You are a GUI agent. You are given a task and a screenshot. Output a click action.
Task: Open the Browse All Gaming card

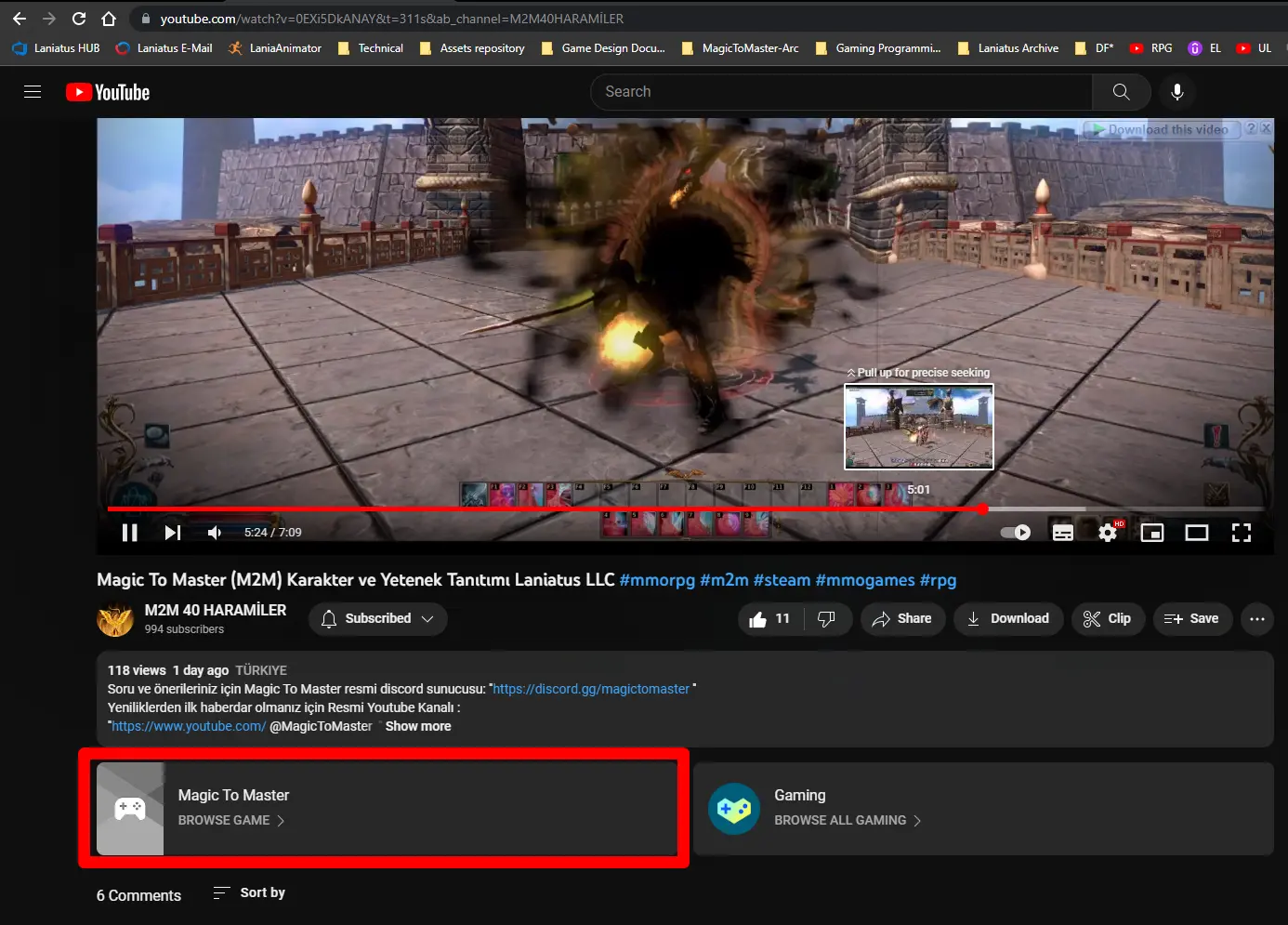(983, 809)
